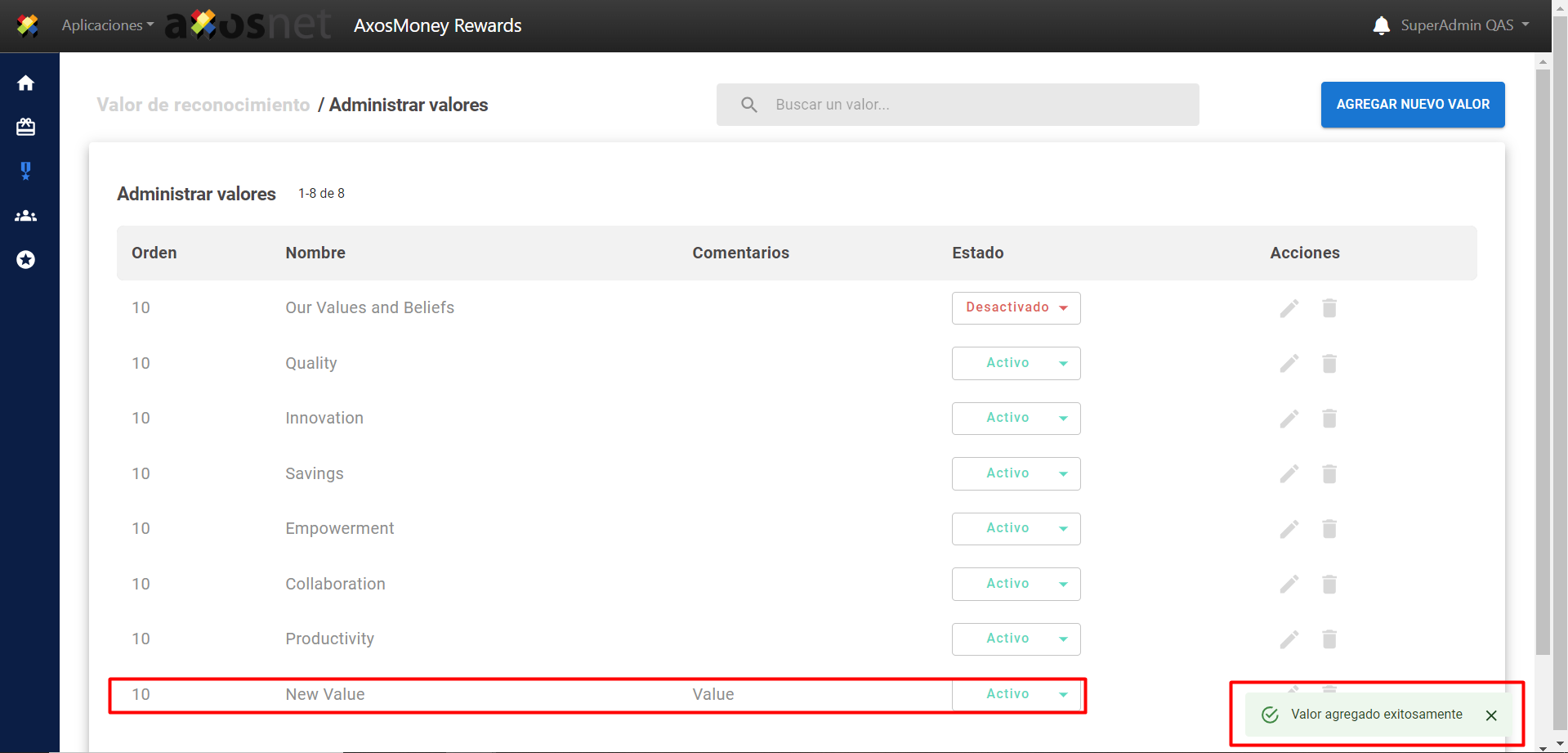The width and height of the screenshot is (1568, 753).
Task: Change the New Value status dropdown
Action: tap(1016, 695)
